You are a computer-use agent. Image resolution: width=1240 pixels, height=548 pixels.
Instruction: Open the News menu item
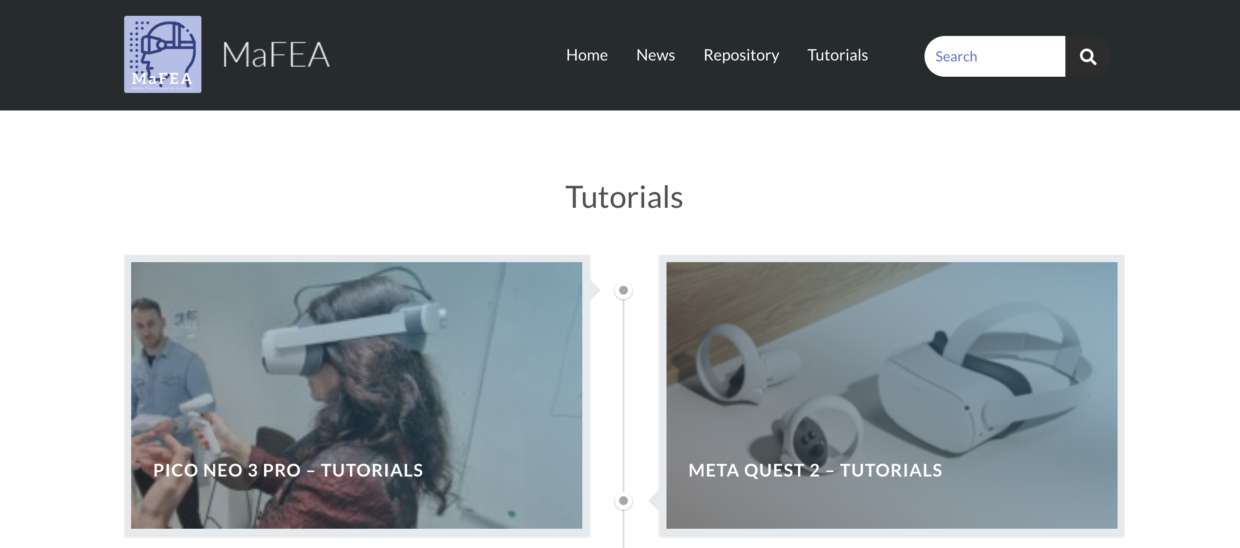pos(655,55)
